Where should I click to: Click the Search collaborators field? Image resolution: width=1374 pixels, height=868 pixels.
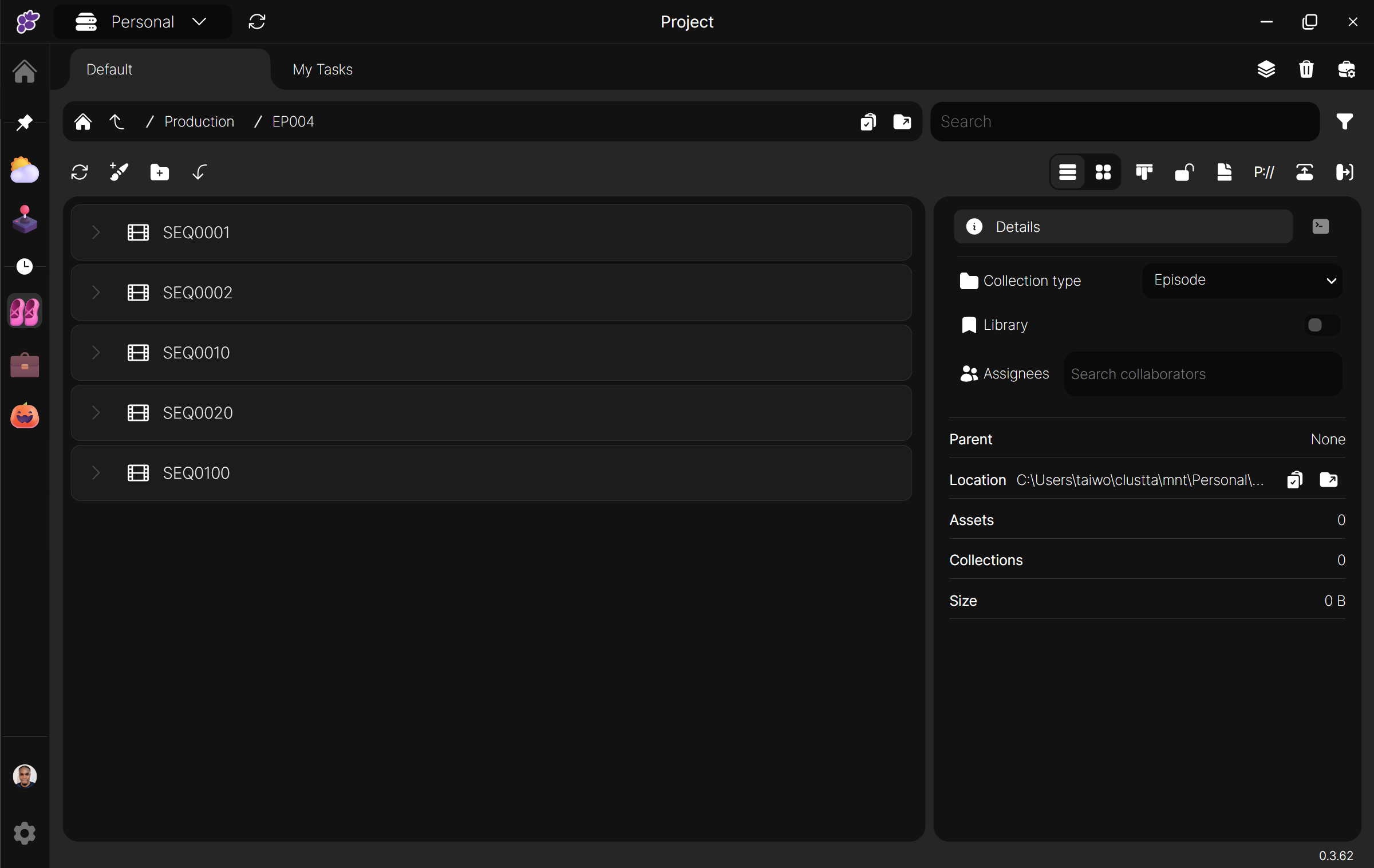(x=1202, y=374)
